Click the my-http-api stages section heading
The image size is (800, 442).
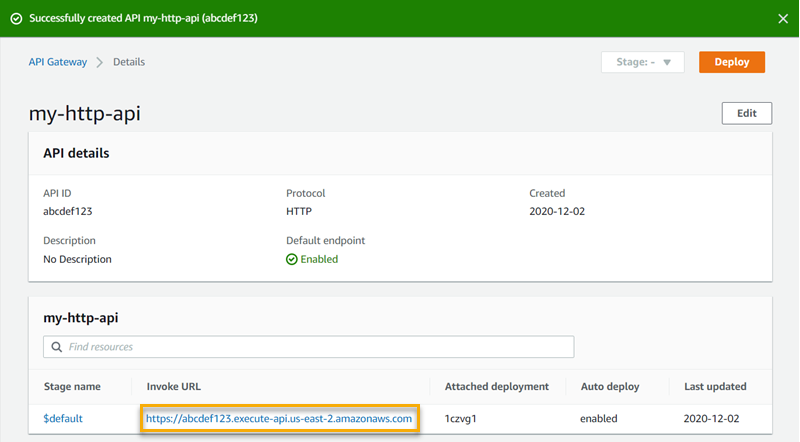(x=81, y=317)
